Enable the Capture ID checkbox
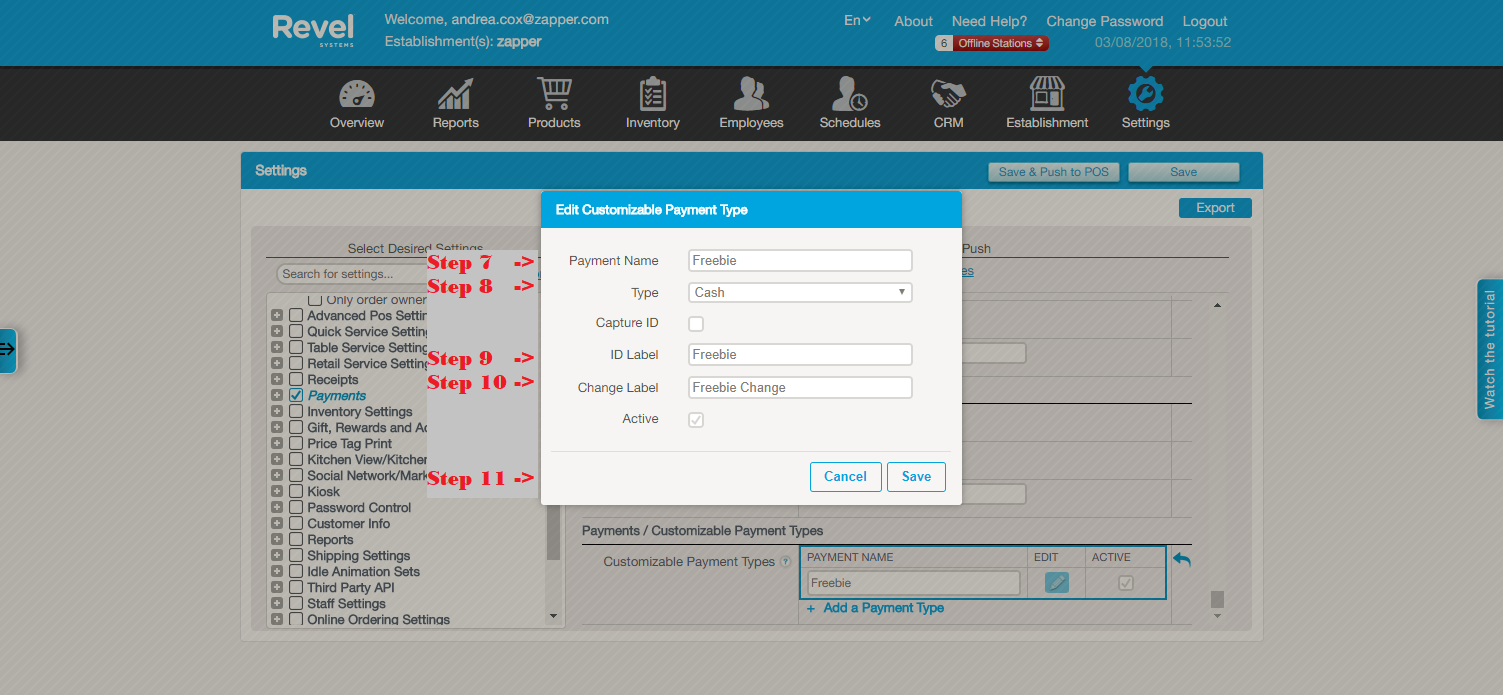 coord(696,324)
